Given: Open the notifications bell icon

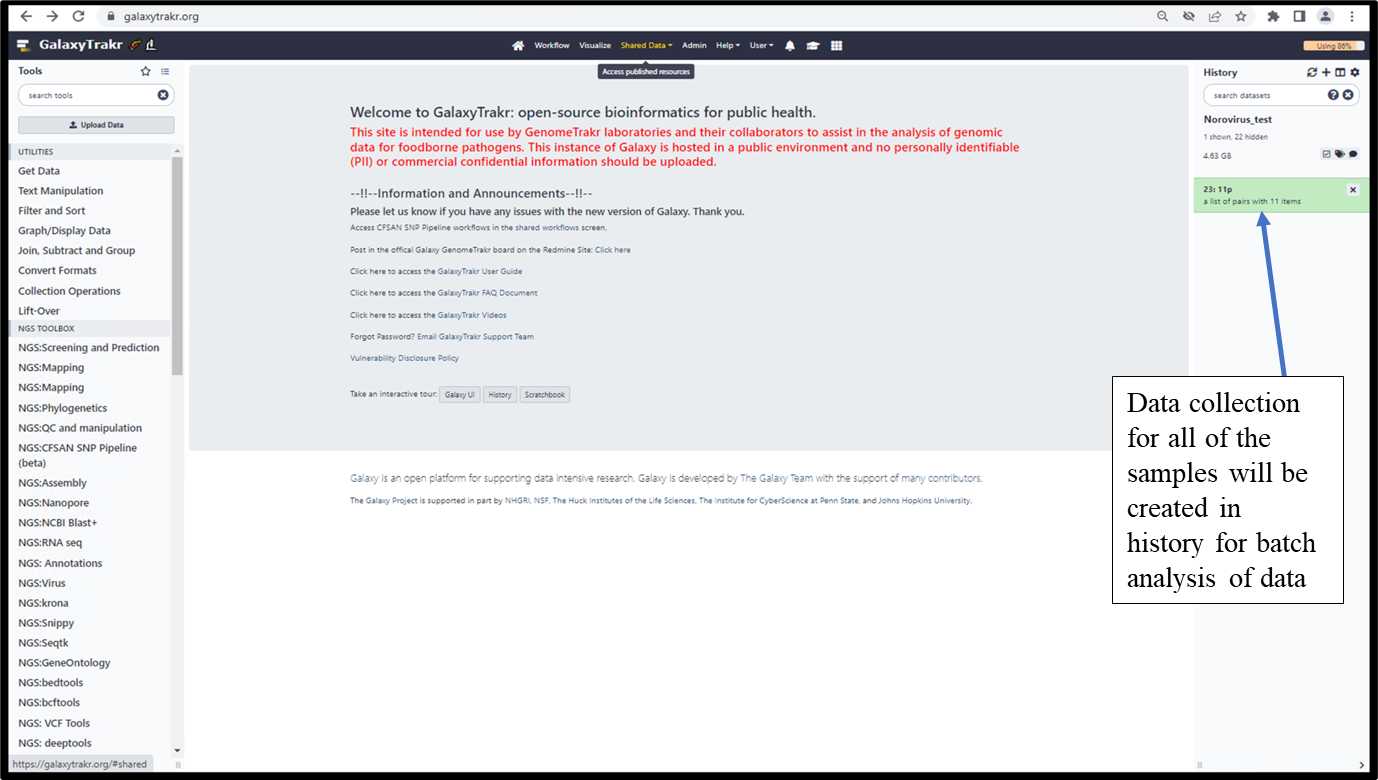Looking at the screenshot, I should point(790,45).
